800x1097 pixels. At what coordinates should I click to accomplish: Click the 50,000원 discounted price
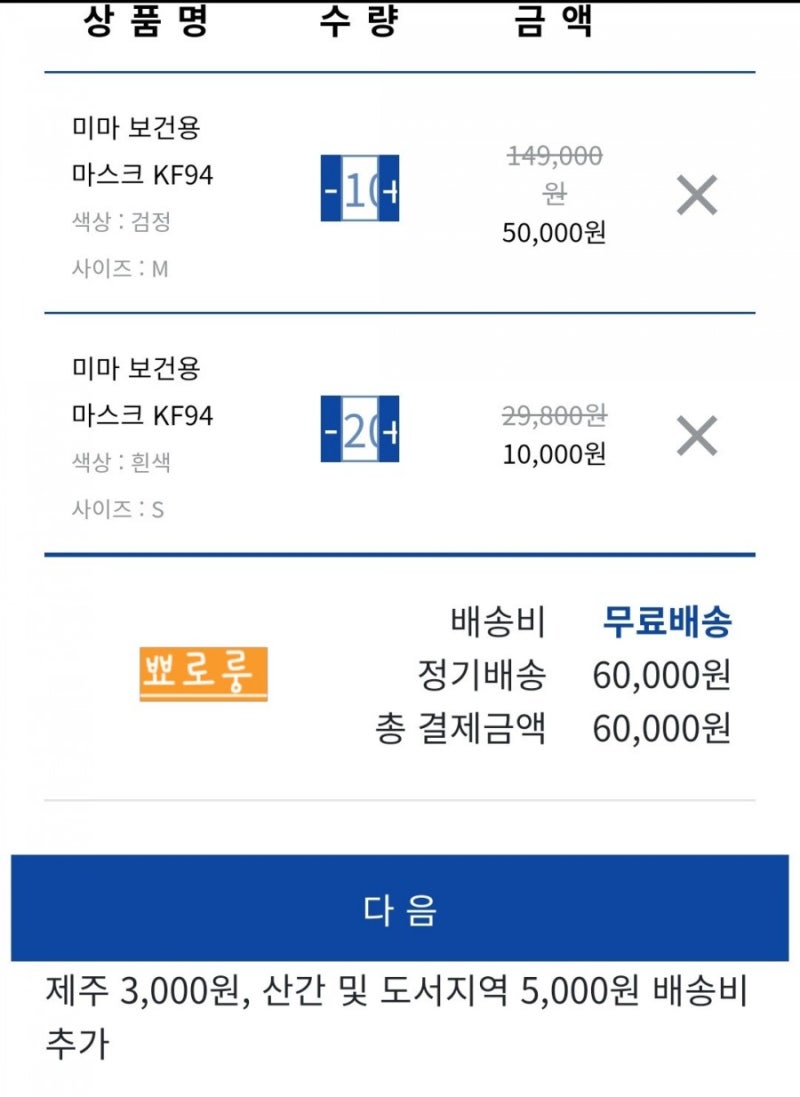click(554, 232)
